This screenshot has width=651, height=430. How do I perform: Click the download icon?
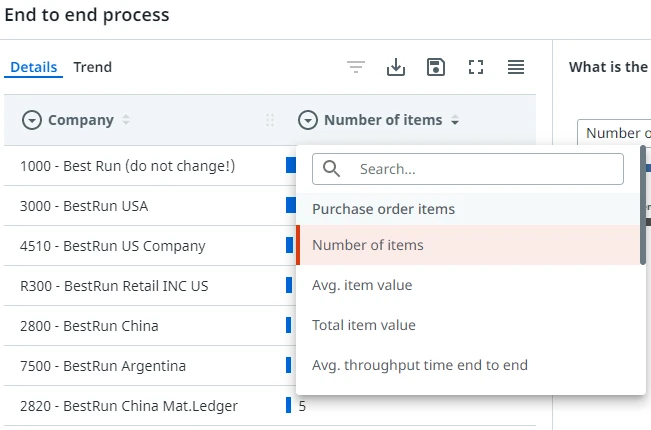coord(396,67)
